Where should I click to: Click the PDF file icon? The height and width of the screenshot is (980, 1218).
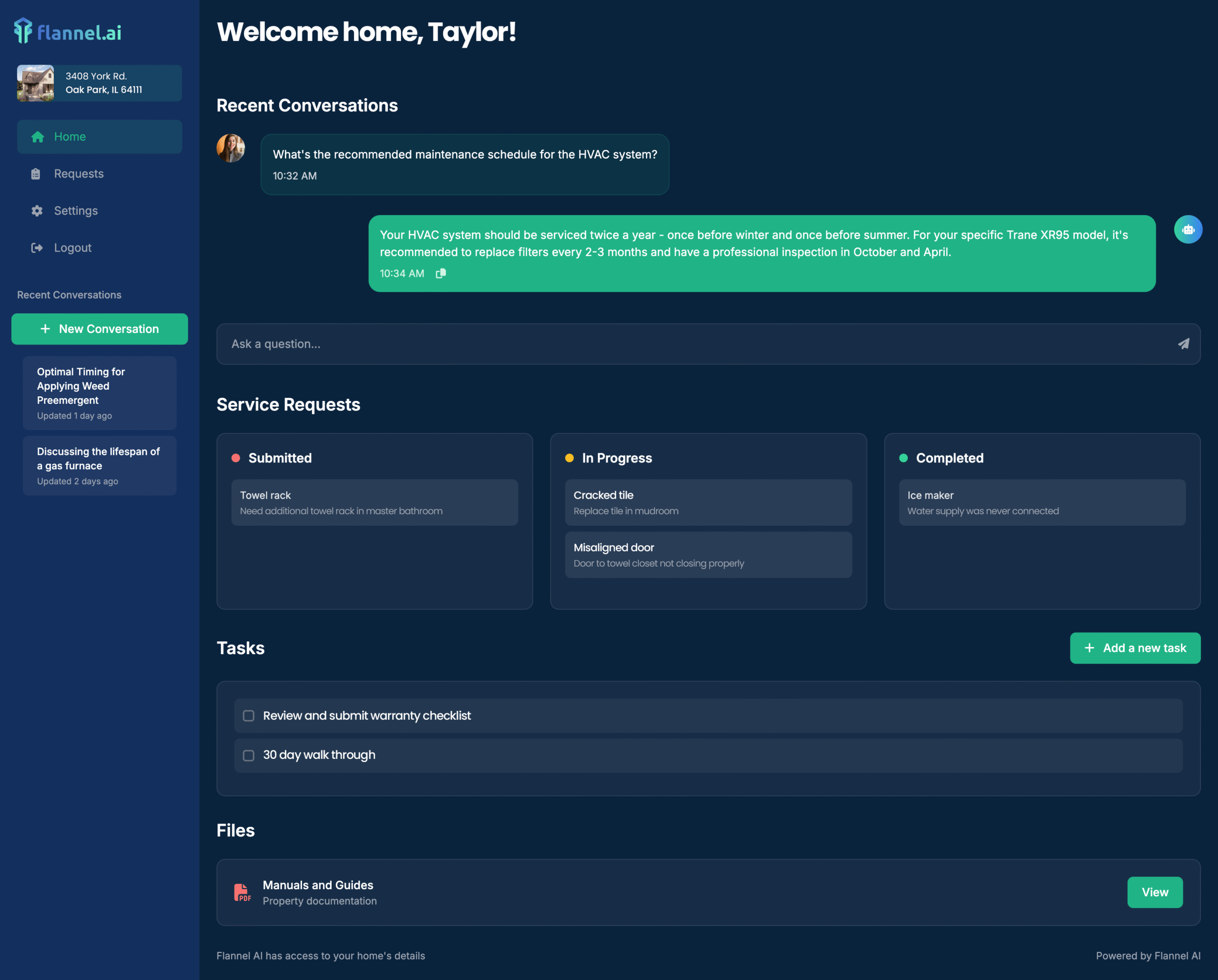point(242,892)
